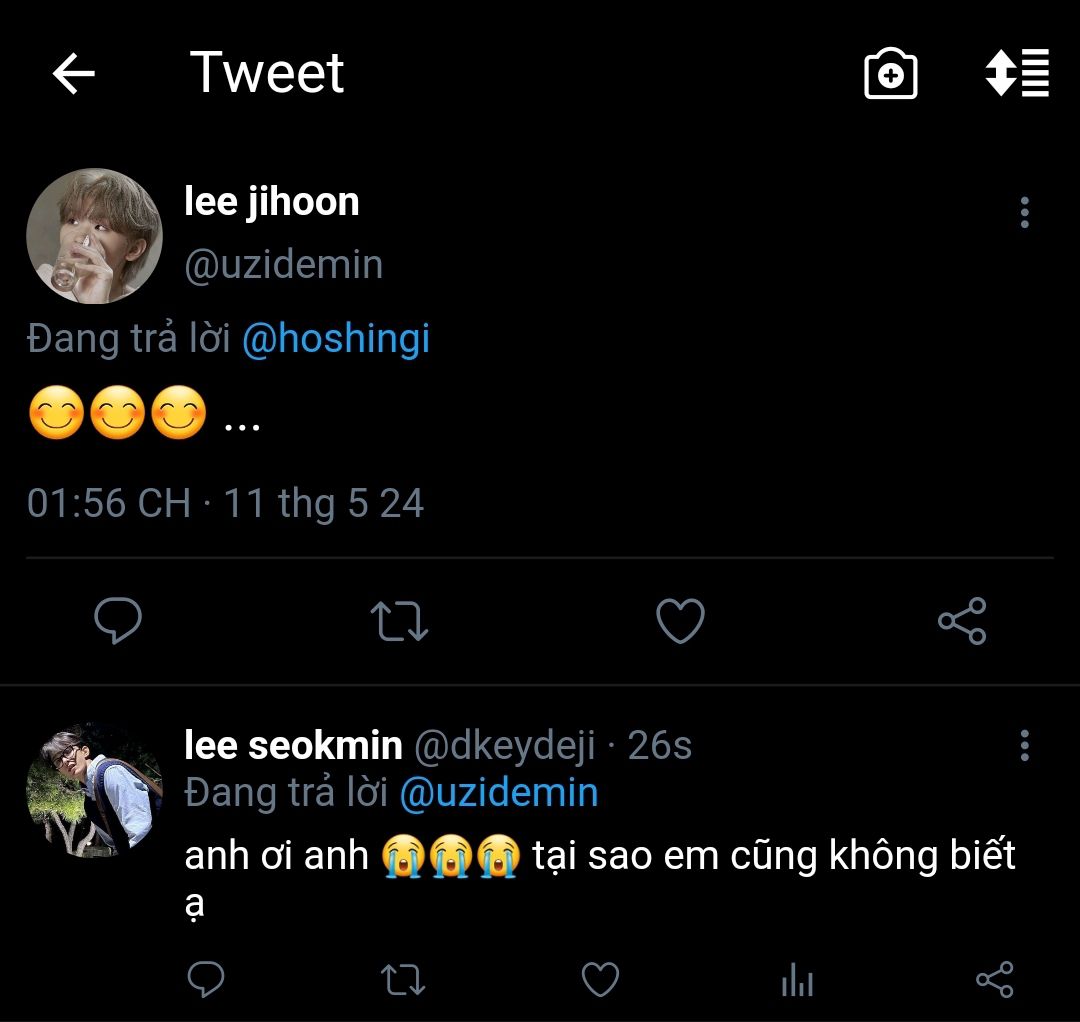Retweet lee seokmin's reply

click(403, 979)
